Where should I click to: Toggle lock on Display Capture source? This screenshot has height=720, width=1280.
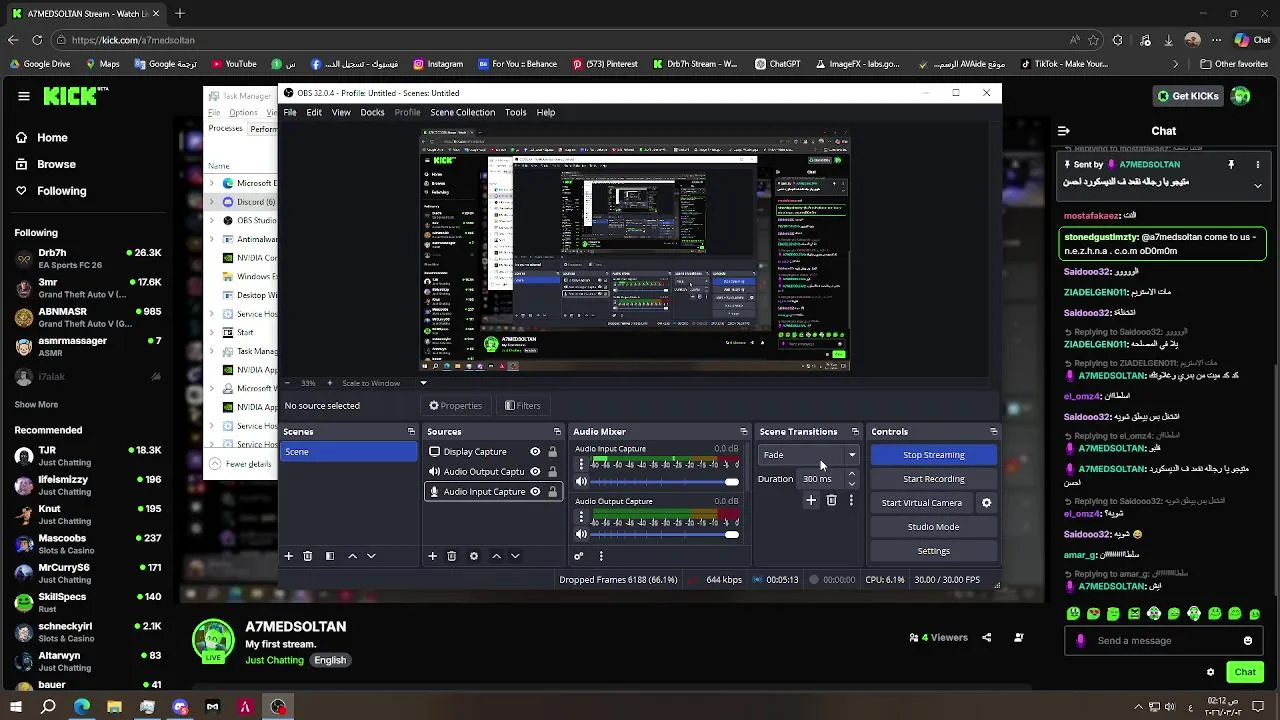(x=552, y=452)
